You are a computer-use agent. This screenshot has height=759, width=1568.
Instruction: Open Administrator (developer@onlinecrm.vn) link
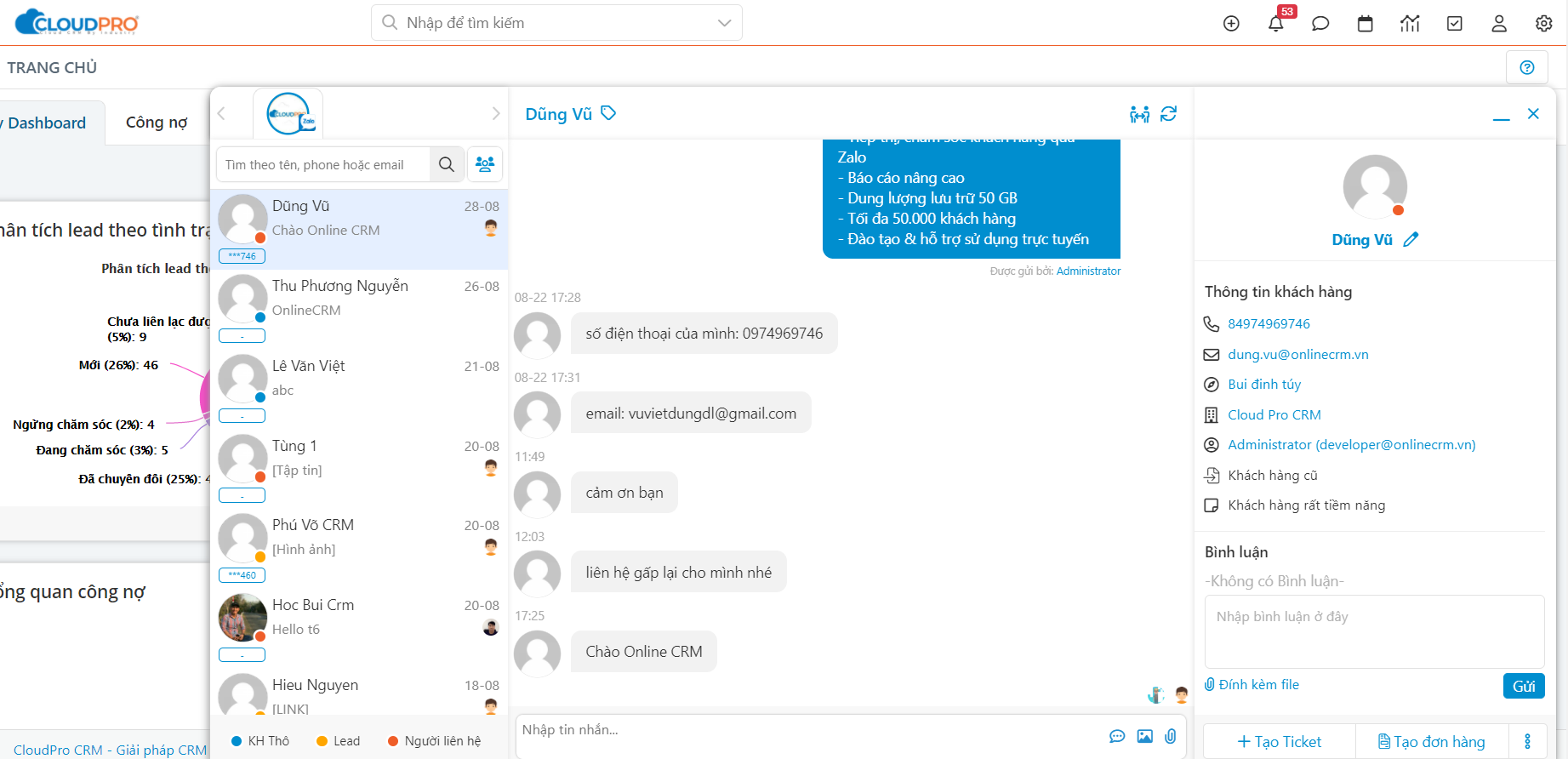(1352, 445)
